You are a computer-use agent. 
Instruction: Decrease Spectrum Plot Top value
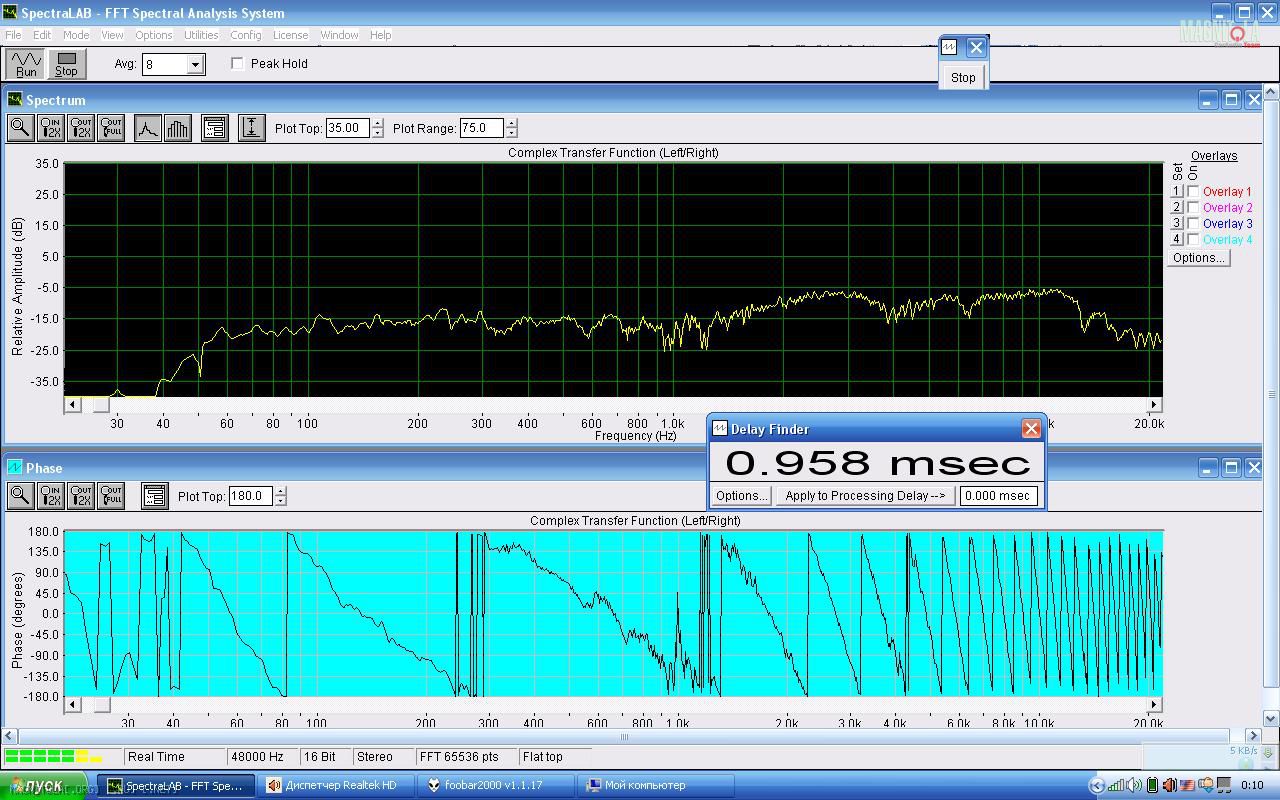[x=377, y=133]
